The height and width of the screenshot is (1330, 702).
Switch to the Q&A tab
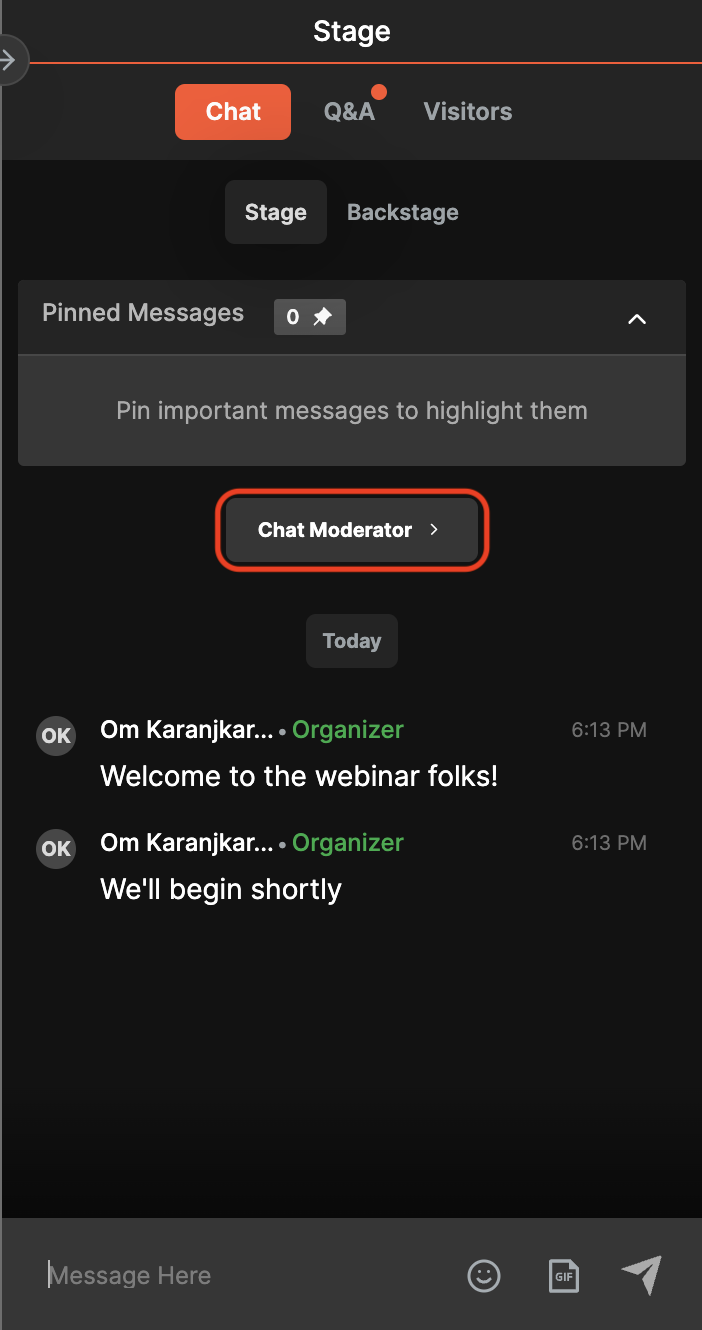(x=349, y=111)
